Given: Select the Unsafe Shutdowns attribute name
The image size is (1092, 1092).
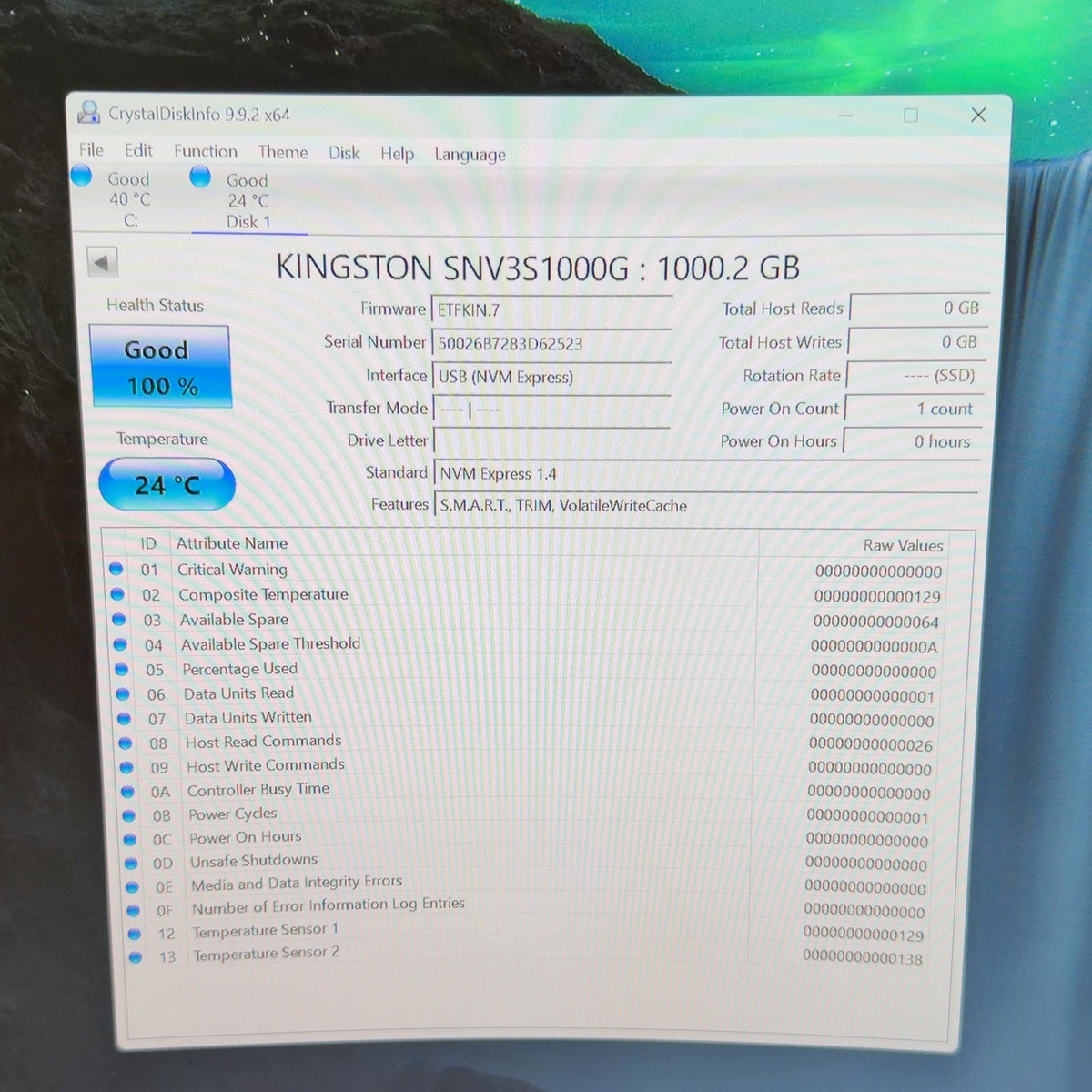Looking at the screenshot, I should pyautogui.click(x=254, y=861).
